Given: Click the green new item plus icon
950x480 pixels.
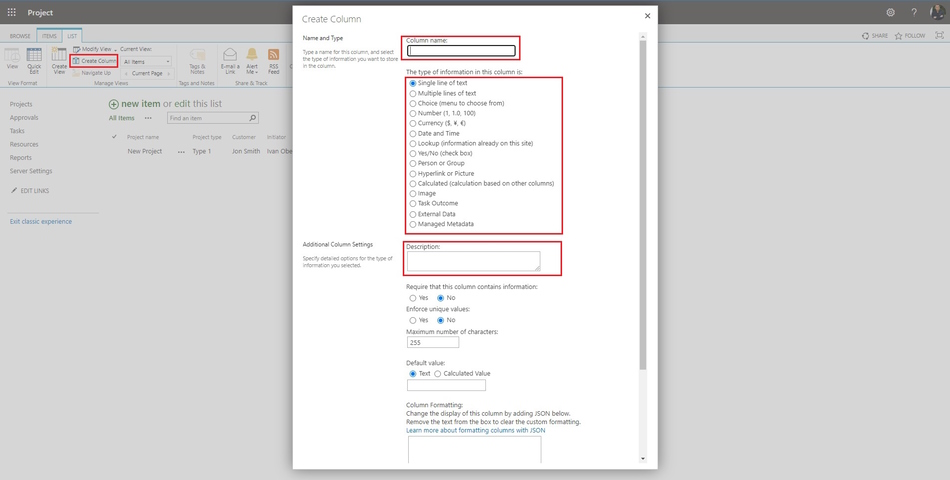Looking at the screenshot, I should point(113,104).
